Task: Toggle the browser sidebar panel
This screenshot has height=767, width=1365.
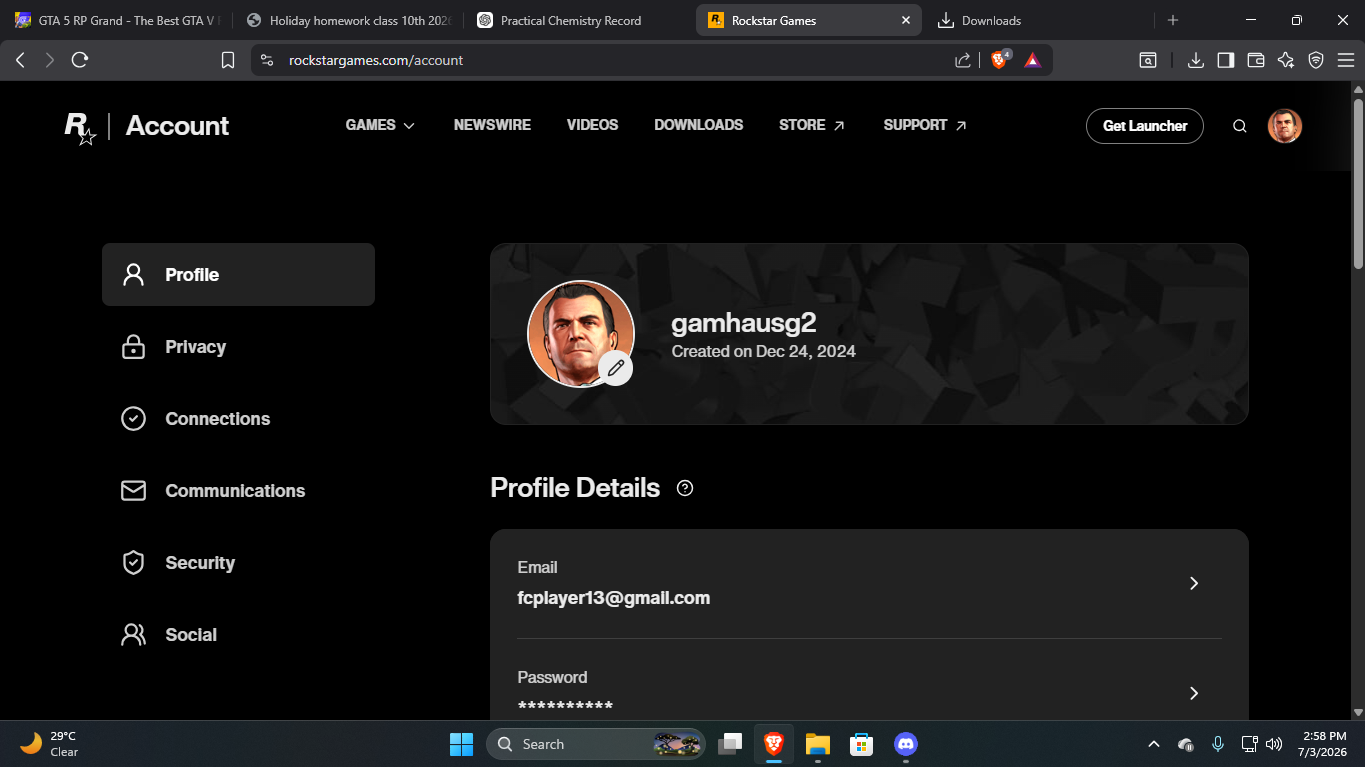Action: click(x=1226, y=60)
